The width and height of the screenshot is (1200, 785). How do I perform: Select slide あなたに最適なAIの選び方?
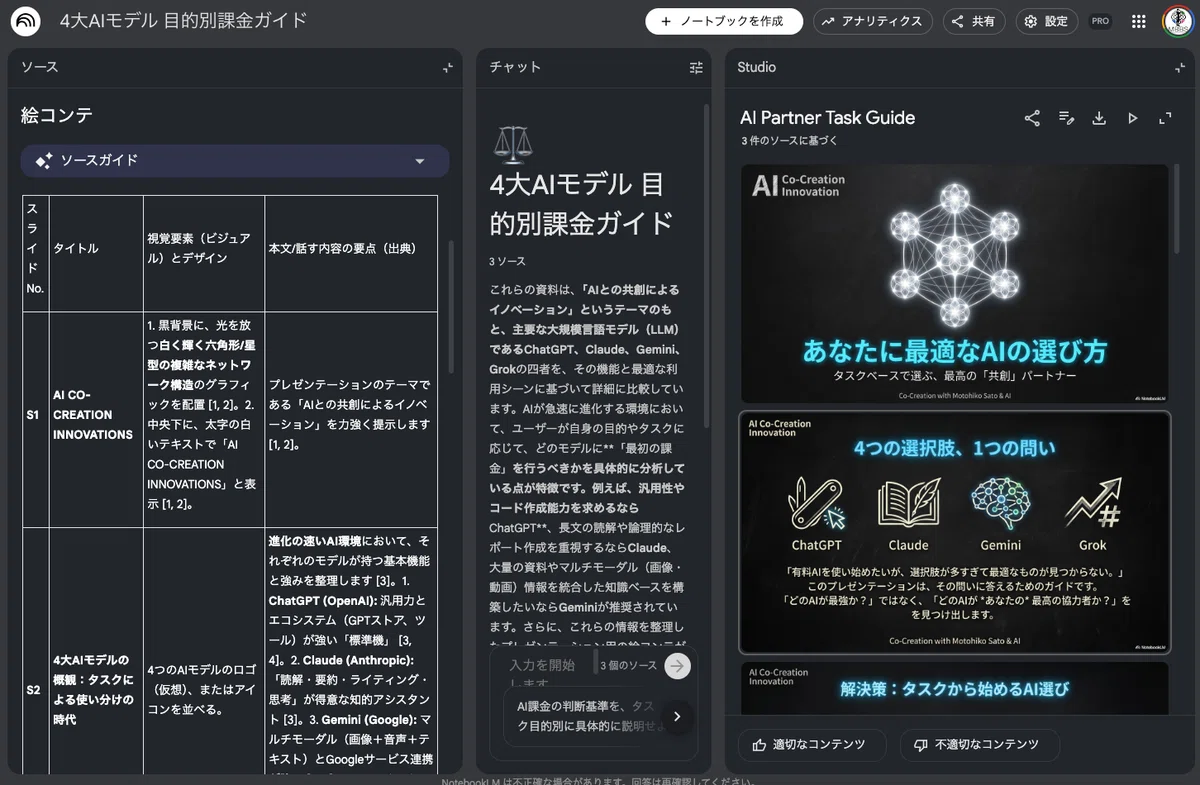click(954, 284)
